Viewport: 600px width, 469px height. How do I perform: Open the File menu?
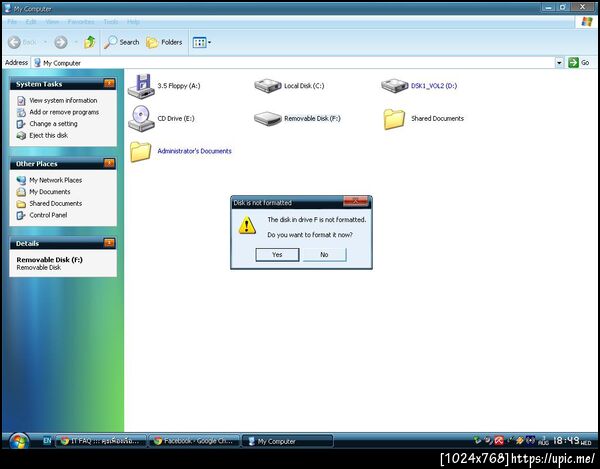click(x=12, y=22)
